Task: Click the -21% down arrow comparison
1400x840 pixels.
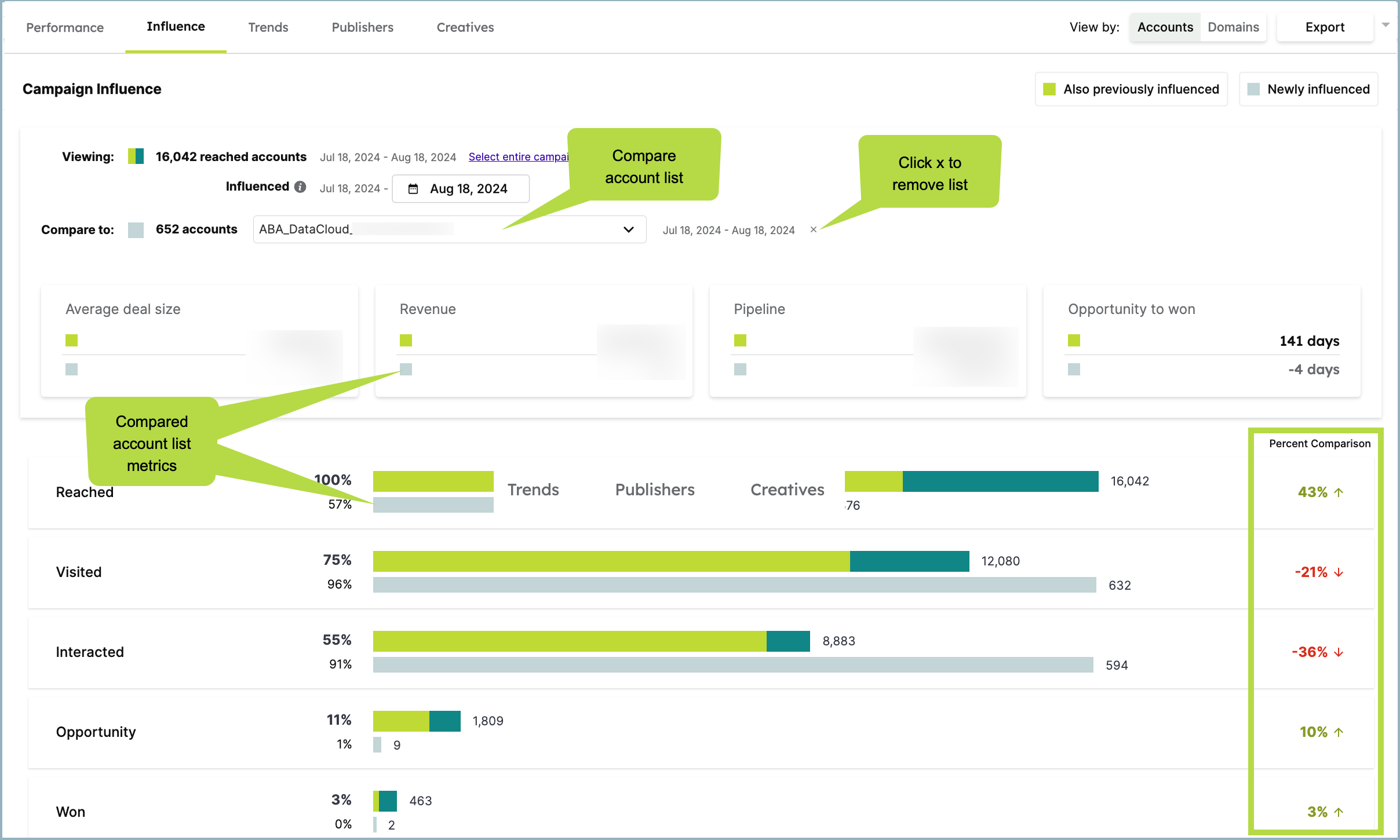Action: tap(1319, 572)
